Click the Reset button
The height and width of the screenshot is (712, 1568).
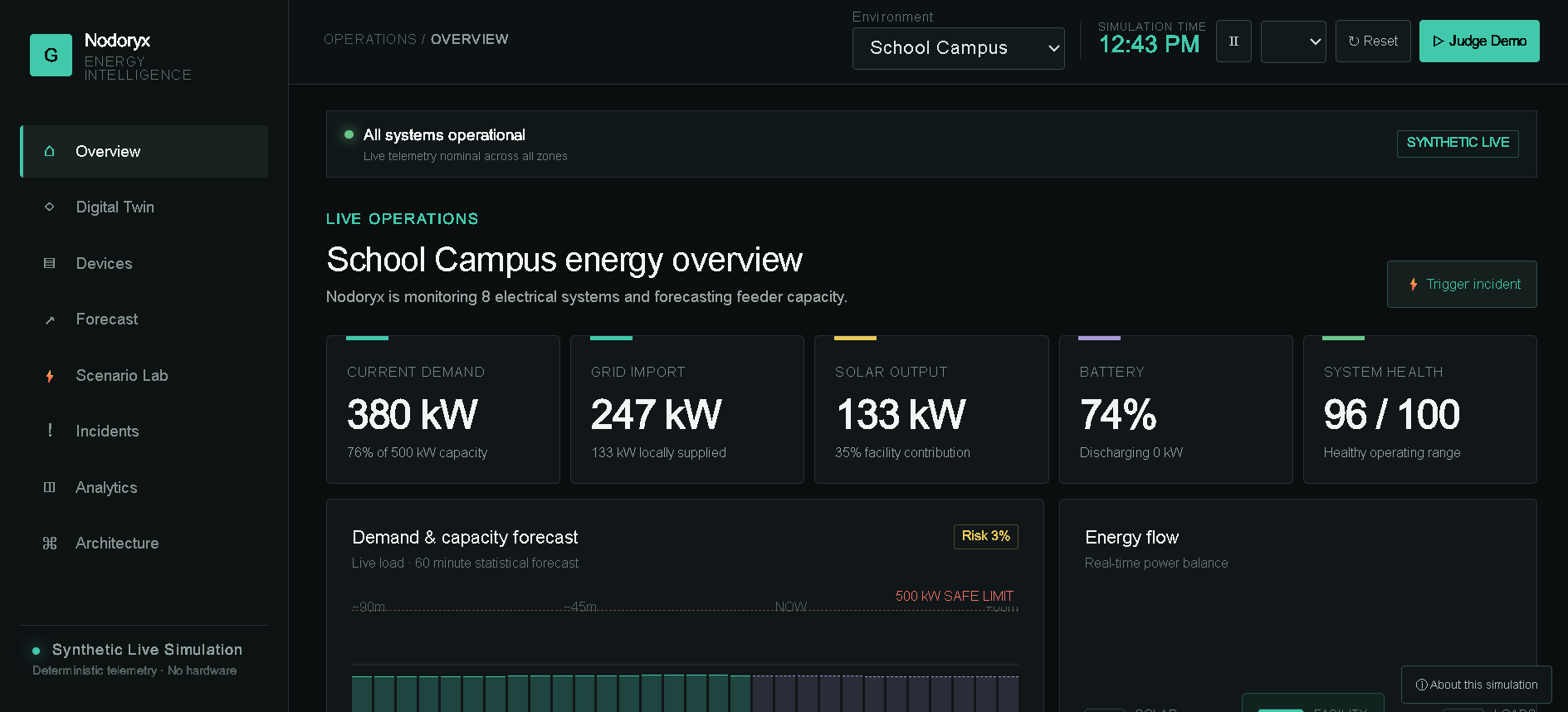tap(1373, 41)
